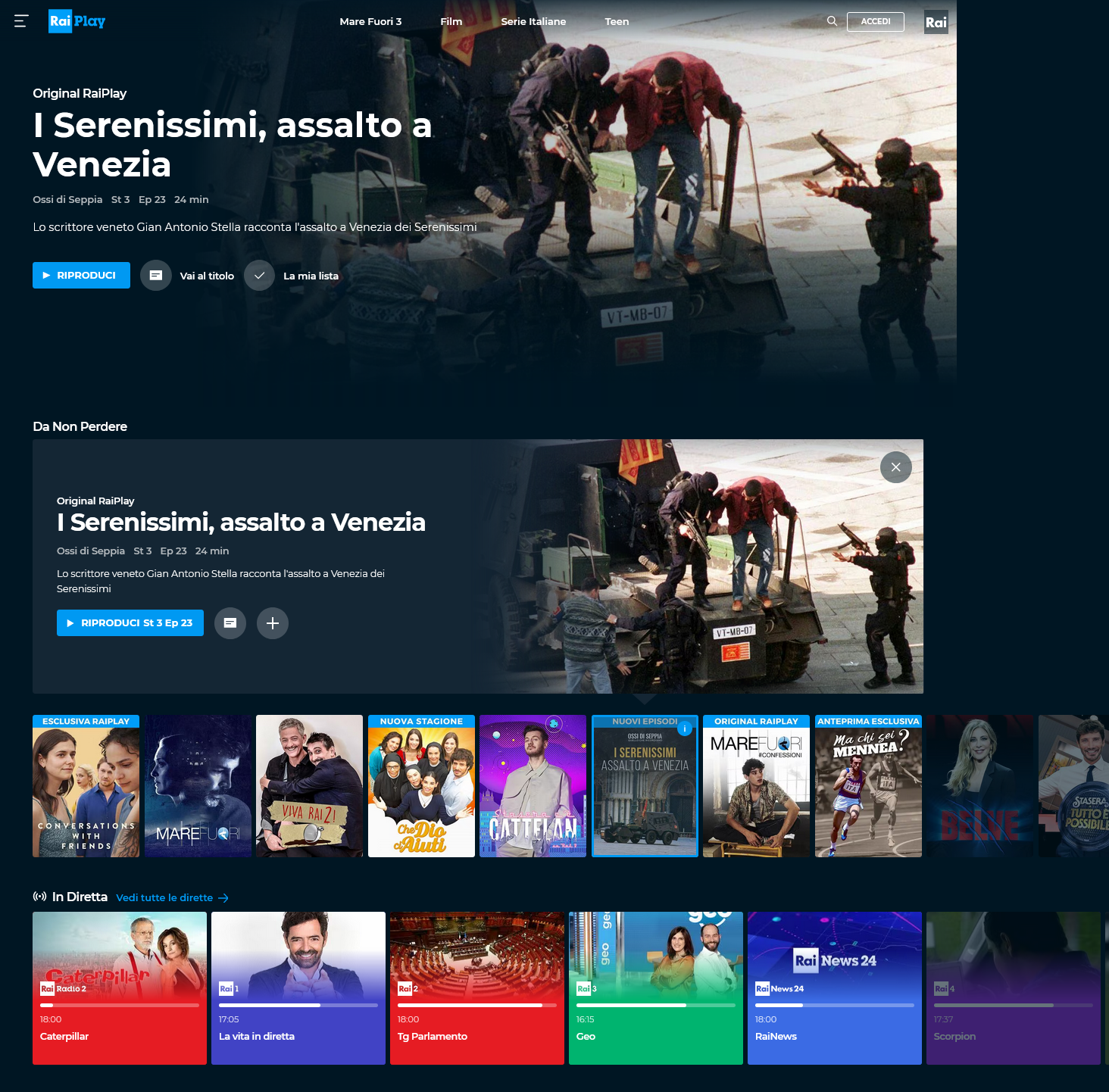This screenshot has width=1109, height=1092.
Task: Open Caterpillar Rai Radio 2 live card
Action: pyautogui.click(x=120, y=988)
